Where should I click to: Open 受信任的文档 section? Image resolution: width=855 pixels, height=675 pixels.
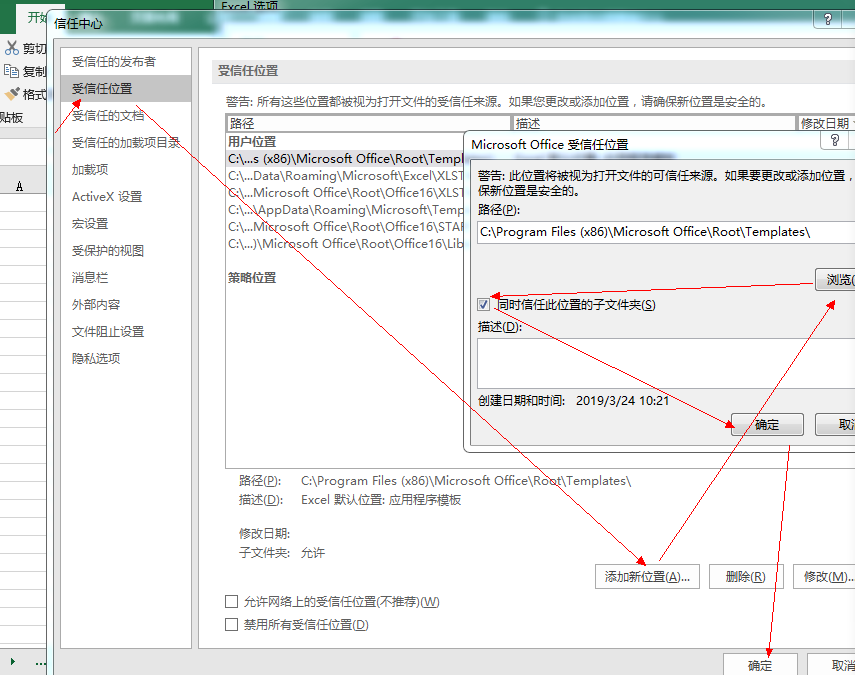(126, 116)
